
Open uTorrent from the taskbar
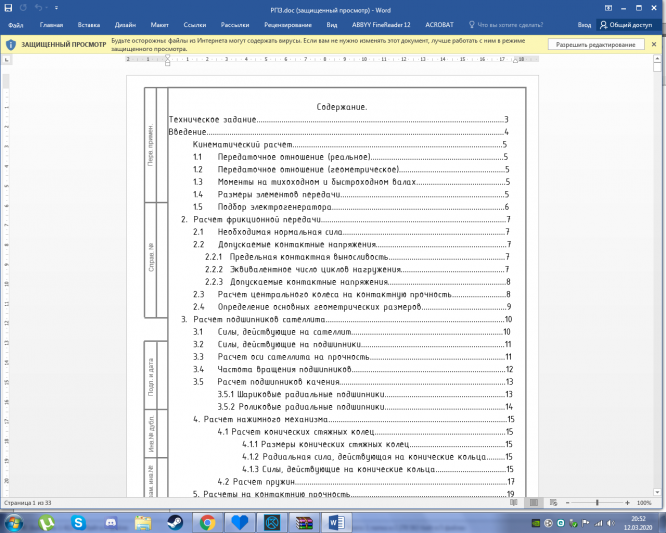(46, 523)
